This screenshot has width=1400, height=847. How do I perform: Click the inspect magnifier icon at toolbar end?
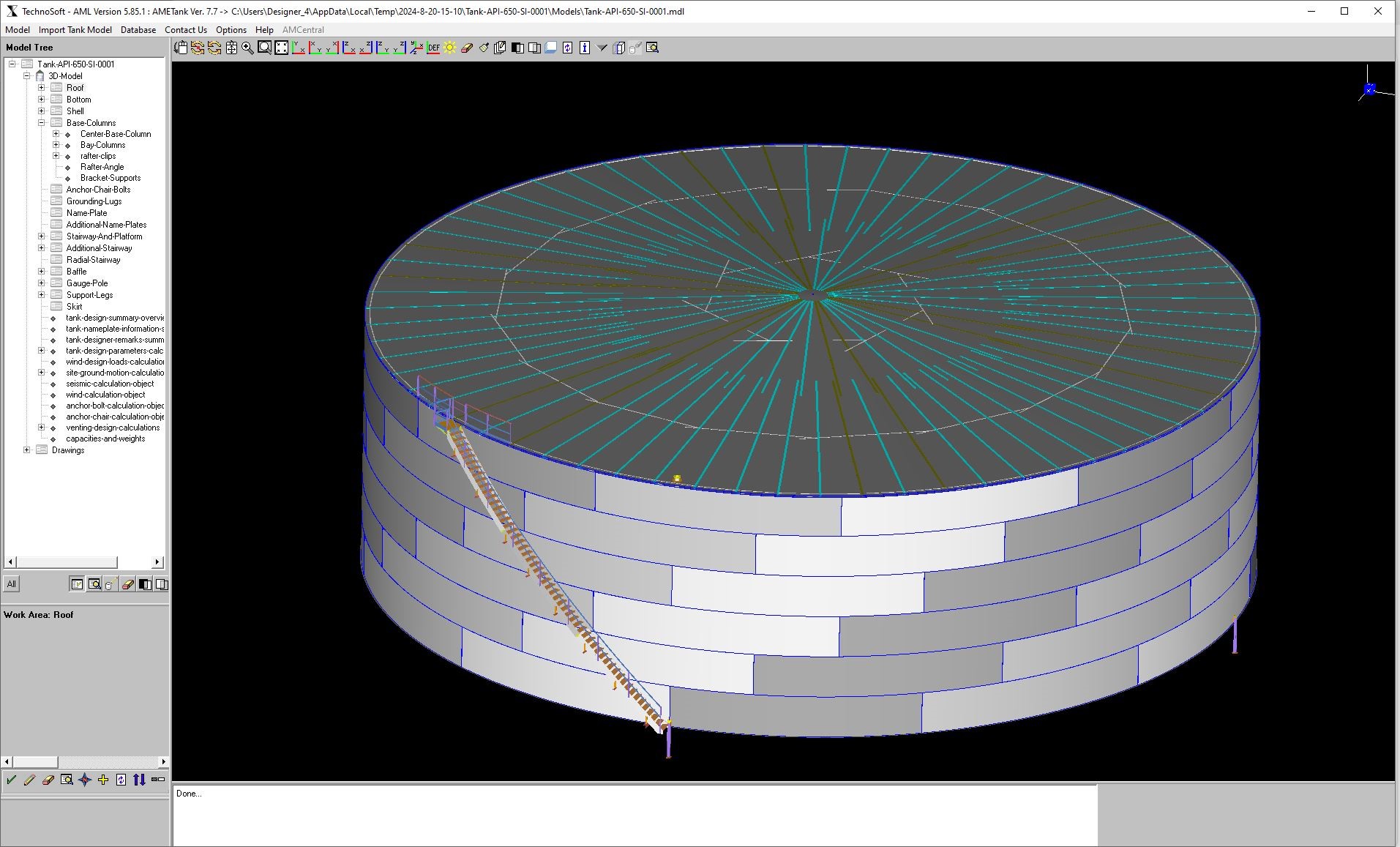(652, 48)
